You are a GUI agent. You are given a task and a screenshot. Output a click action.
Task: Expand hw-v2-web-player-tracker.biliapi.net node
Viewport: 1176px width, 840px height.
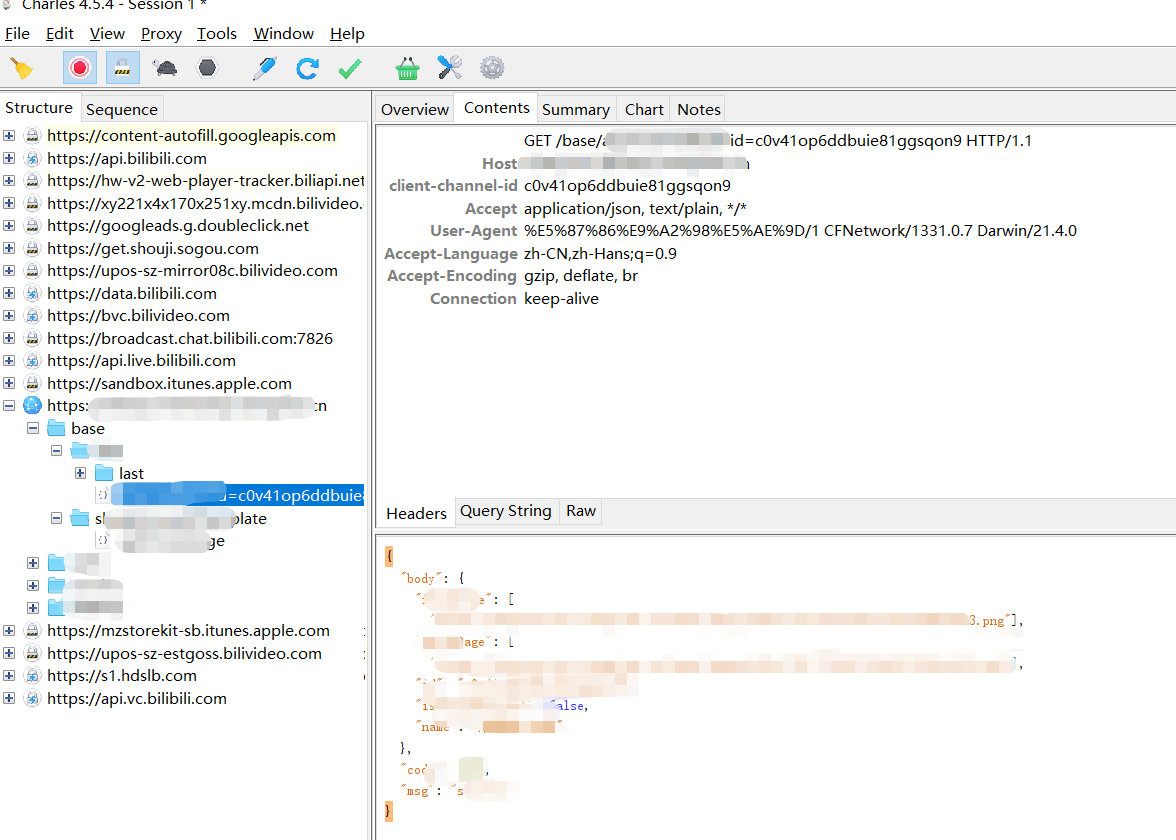(x=9, y=181)
